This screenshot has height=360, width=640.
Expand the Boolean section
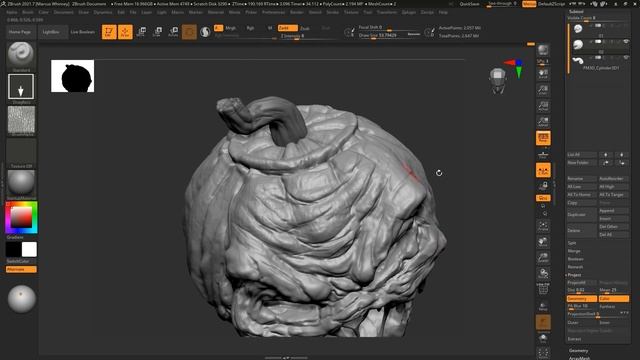(x=576, y=259)
